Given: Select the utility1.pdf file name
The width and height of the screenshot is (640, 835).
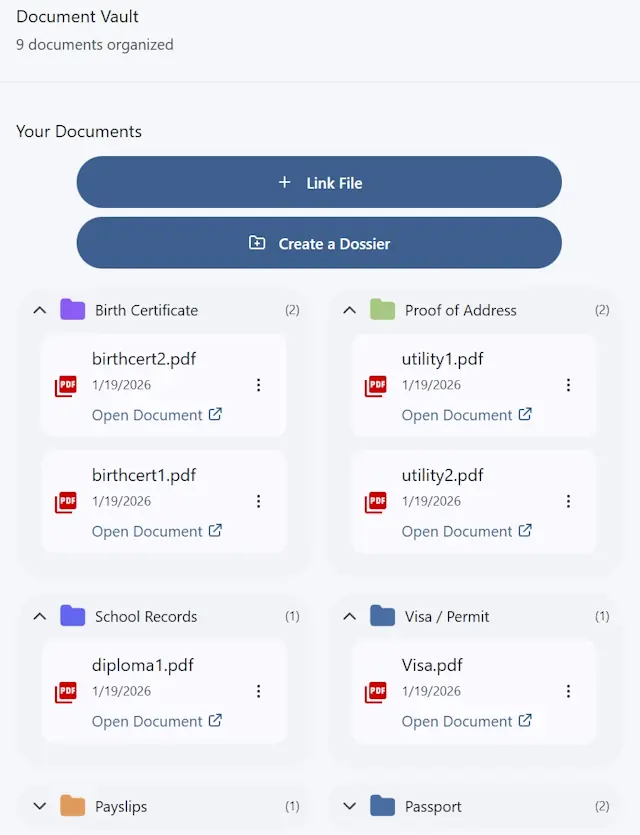Looking at the screenshot, I should 442,359.
